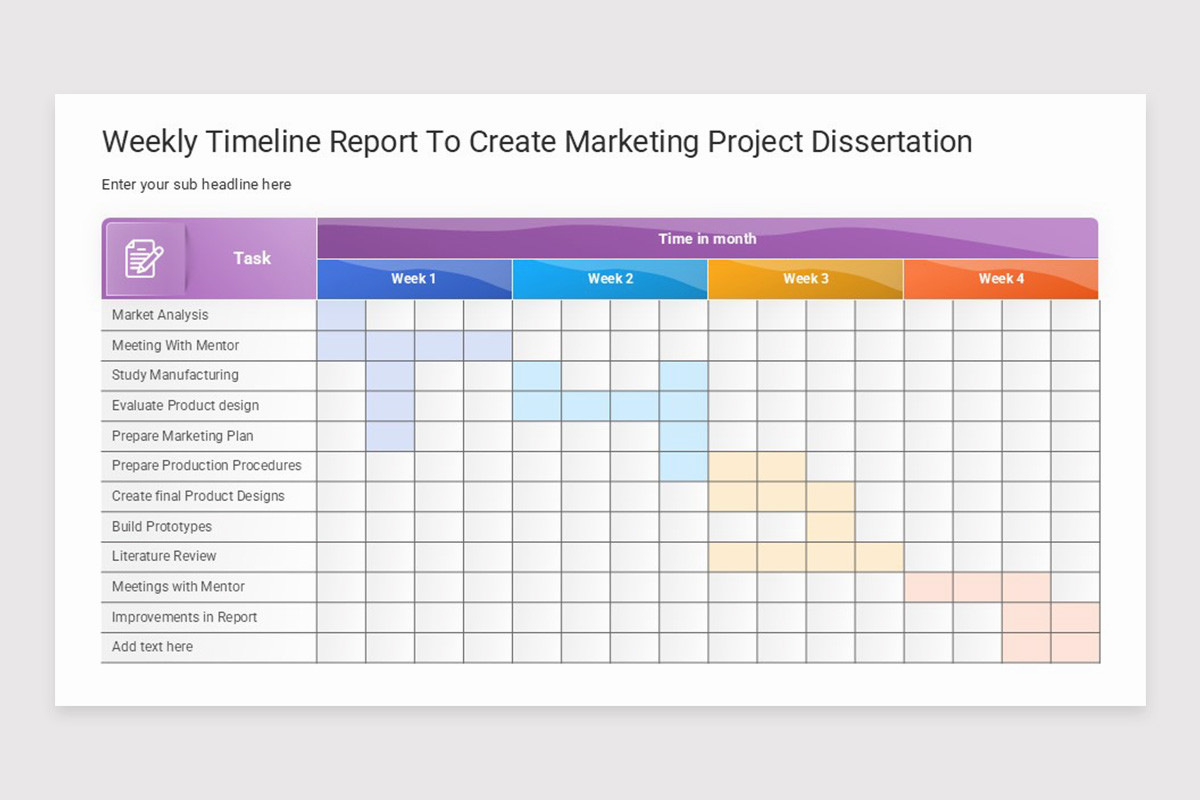Click the purple Time in month banner

pos(707,238)
